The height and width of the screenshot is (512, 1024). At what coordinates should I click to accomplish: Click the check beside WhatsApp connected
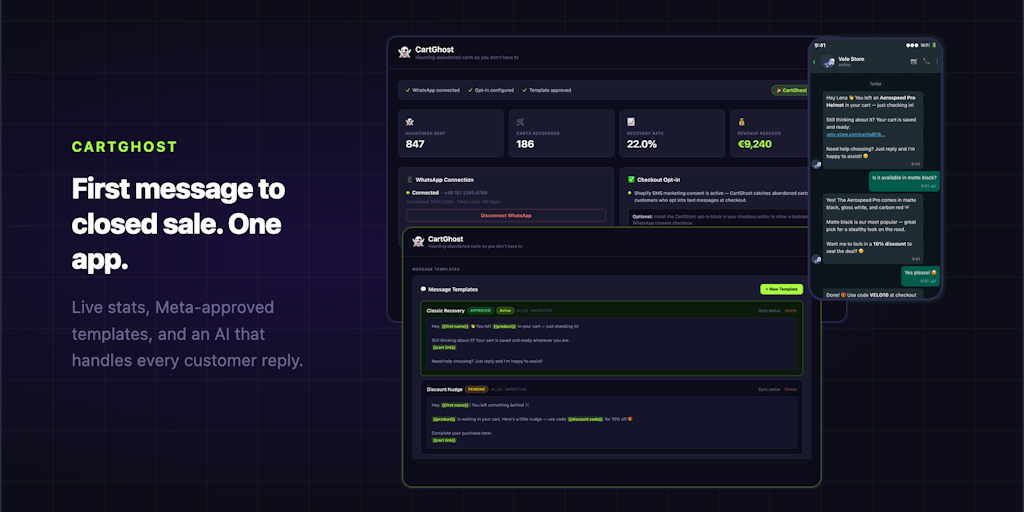[x=408, y=90]
